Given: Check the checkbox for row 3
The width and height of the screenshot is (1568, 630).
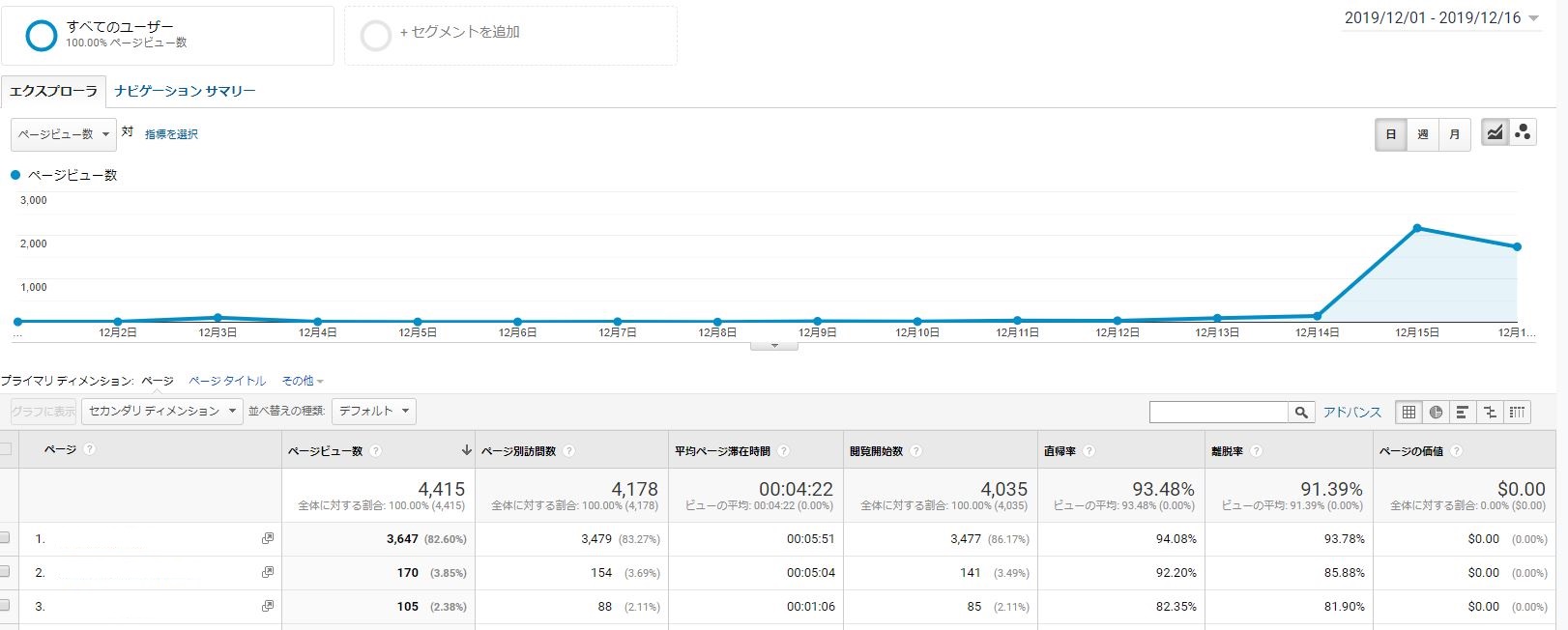Looking at the screenshot, I should tap(5, 606).
